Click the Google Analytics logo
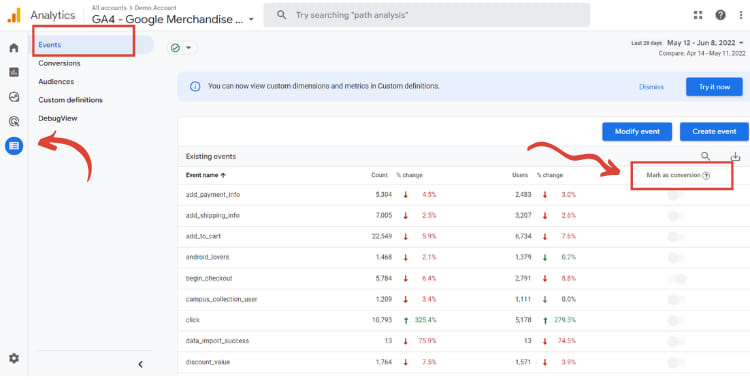Image resolution: width=750 pixels, height=380 pixels. tap(13, 15)
